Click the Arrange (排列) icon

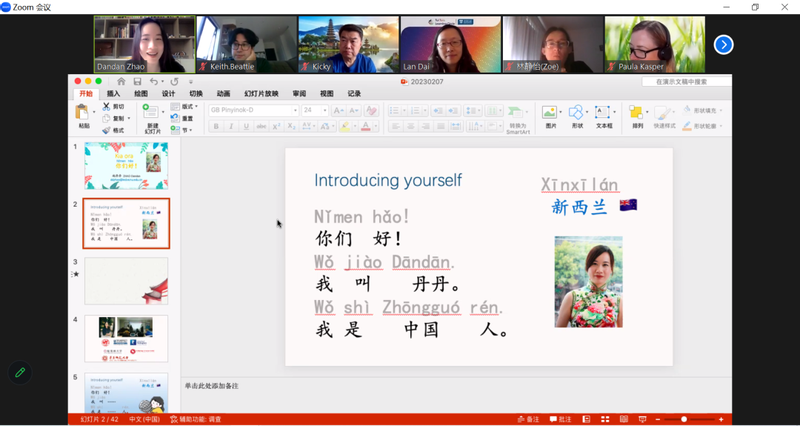637,114
